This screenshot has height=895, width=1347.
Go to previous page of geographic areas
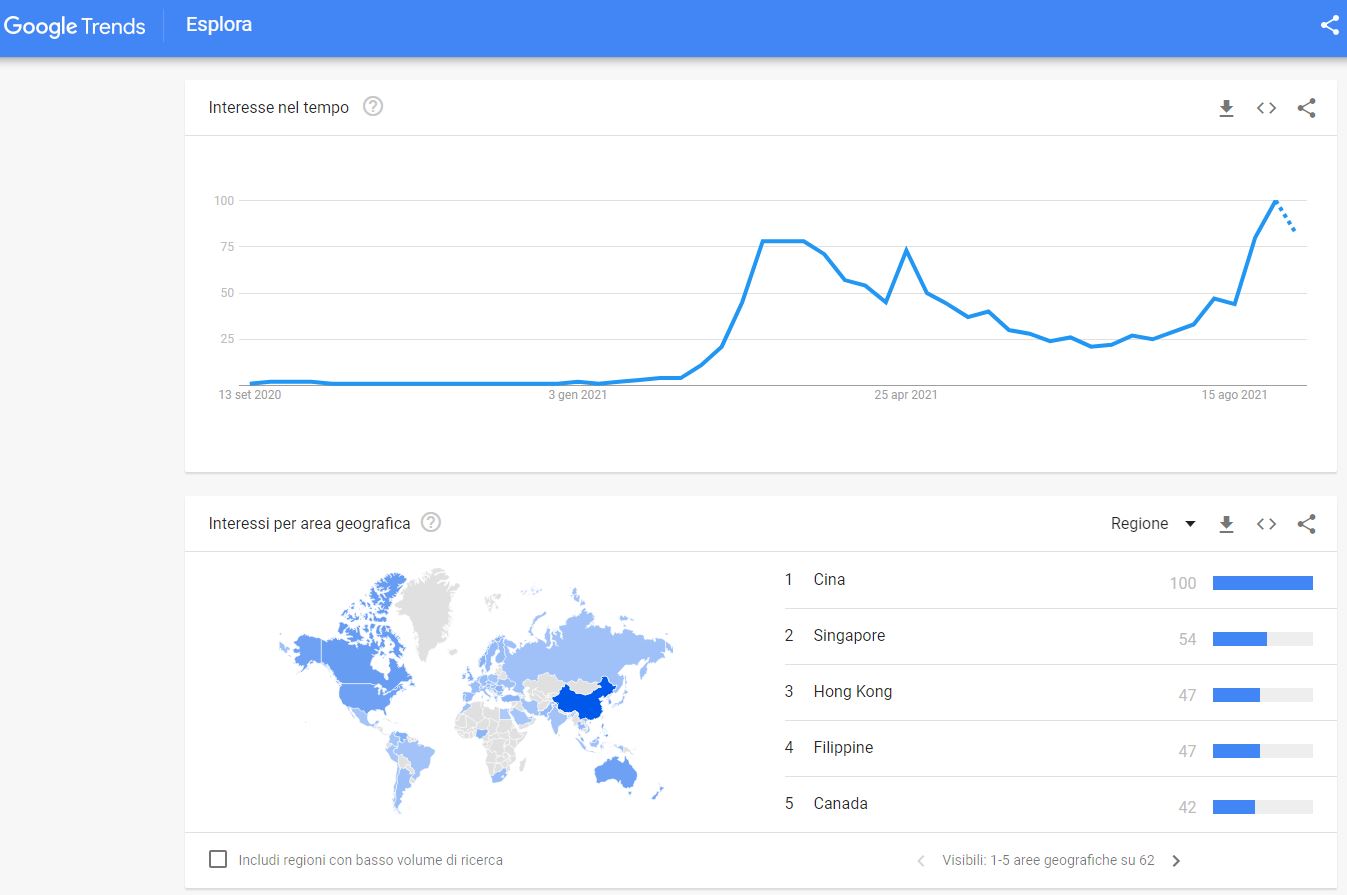pyautogui.click(x=920, y=860)
